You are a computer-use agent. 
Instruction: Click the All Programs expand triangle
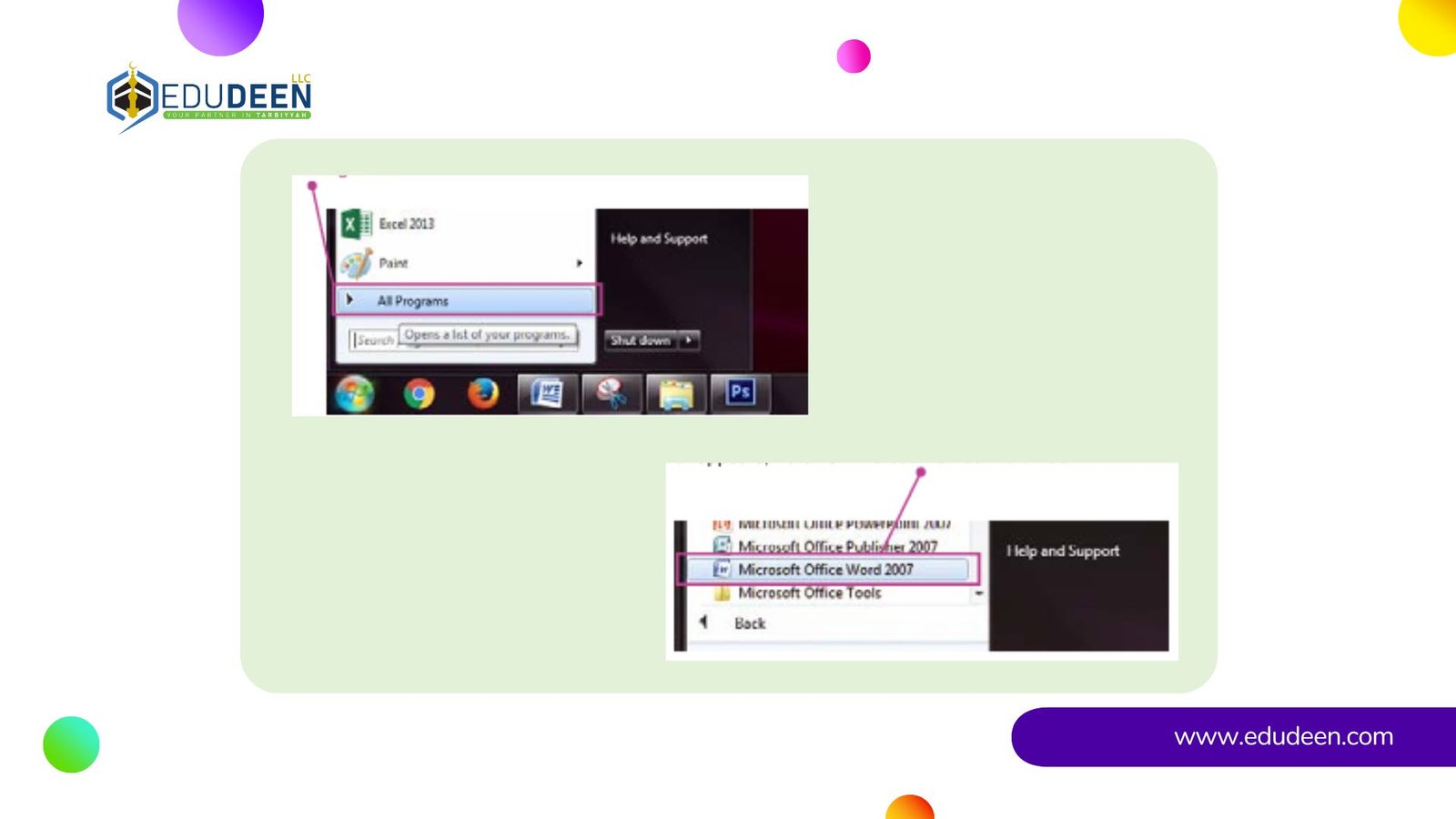point(349,300)
